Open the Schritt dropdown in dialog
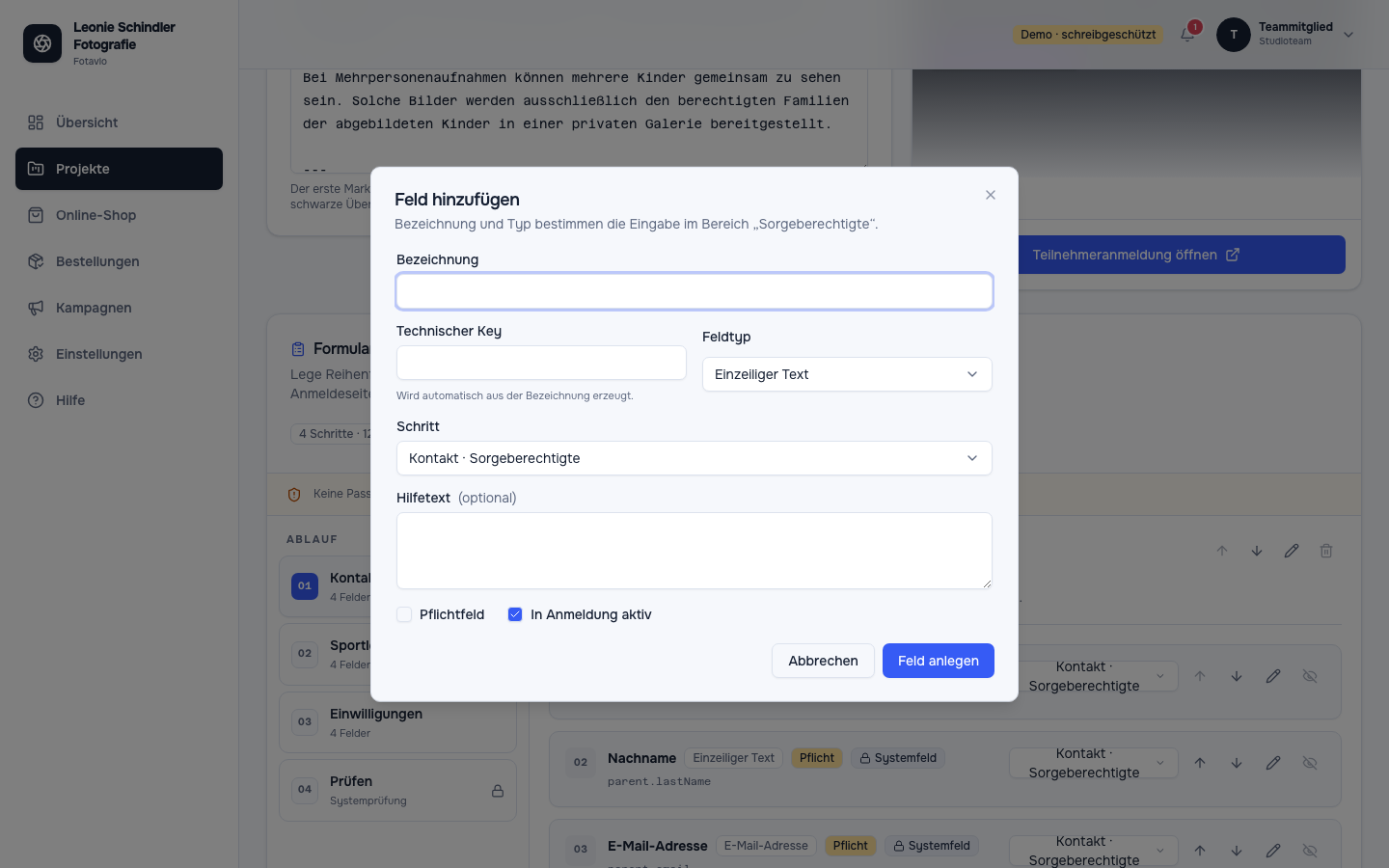 [x=694, y=458]
